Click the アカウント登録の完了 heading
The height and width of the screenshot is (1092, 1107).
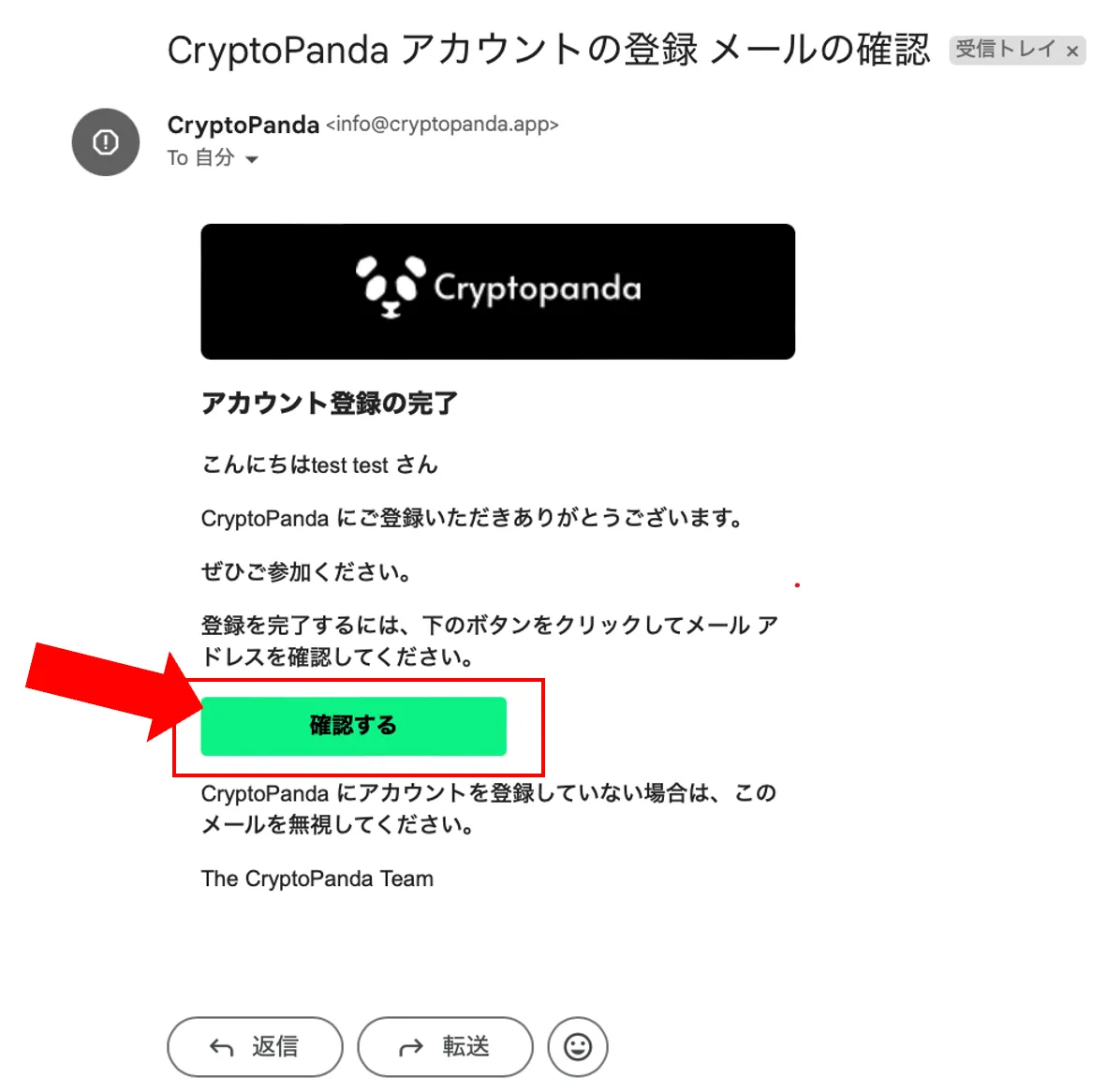330,403
